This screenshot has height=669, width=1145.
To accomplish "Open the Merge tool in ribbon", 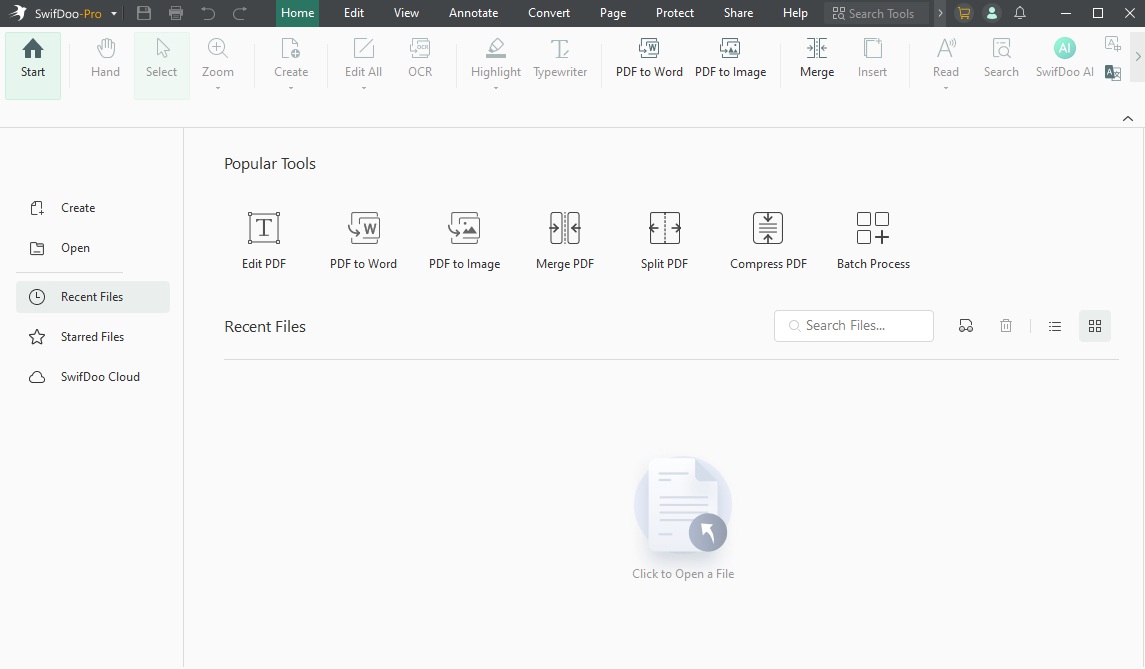I will point(816,59).
